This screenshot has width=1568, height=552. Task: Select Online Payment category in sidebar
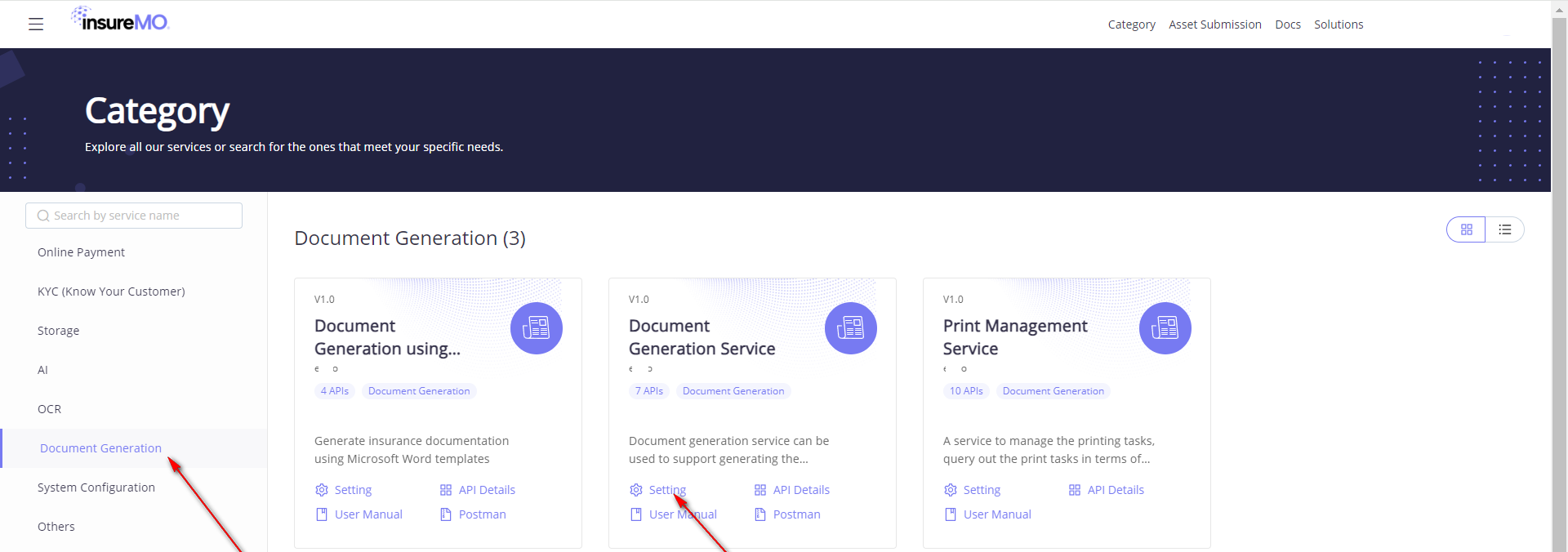(x=81, y=252)
